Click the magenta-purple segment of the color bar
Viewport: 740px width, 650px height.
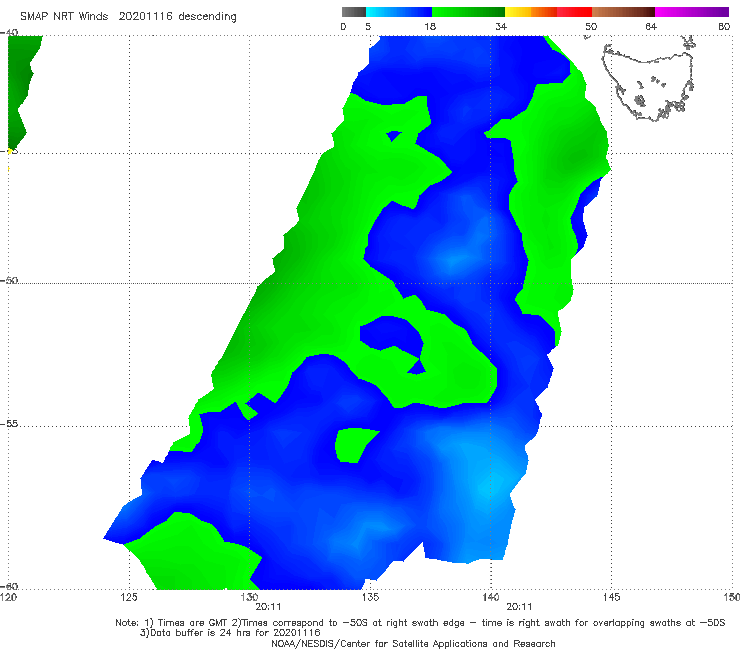tap(692, 12)
